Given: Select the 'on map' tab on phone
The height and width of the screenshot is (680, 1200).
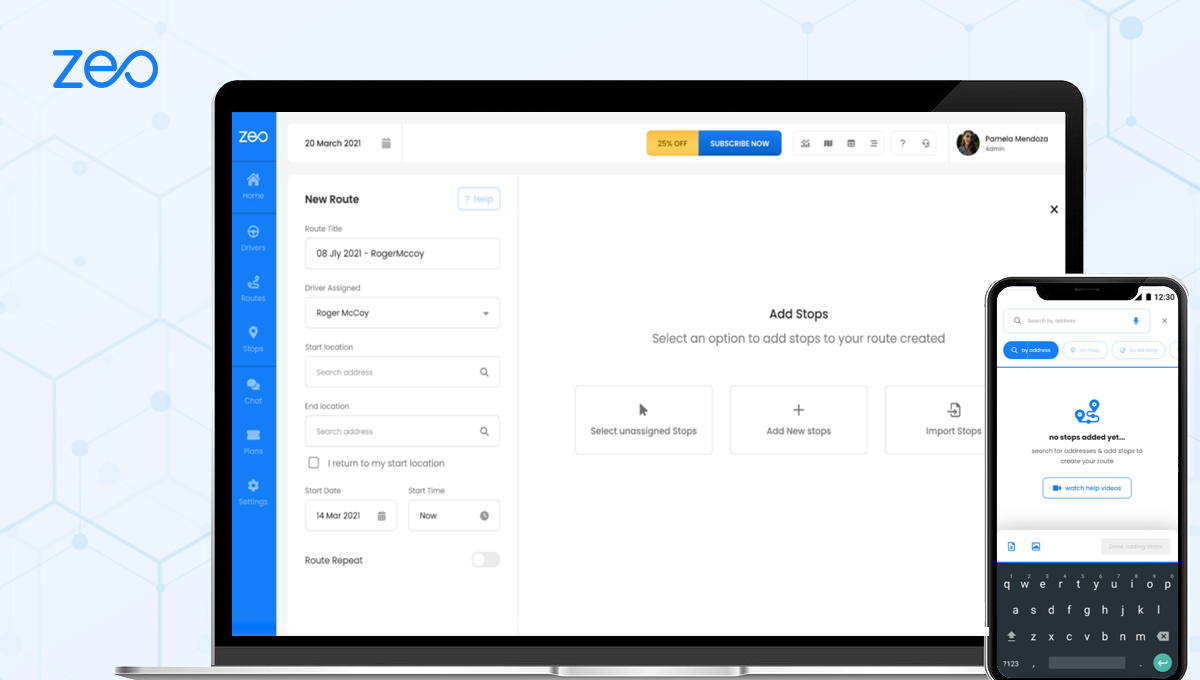Looking at the screenshot, I should pyautogui.click(x=1083, y=350).
